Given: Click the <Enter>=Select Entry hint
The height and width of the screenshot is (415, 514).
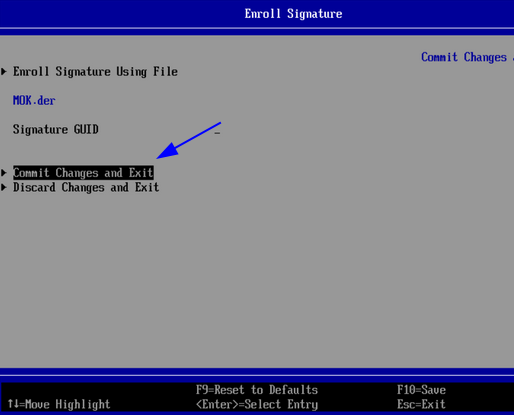Looking at the screenshot, I should tap(257, 404).
